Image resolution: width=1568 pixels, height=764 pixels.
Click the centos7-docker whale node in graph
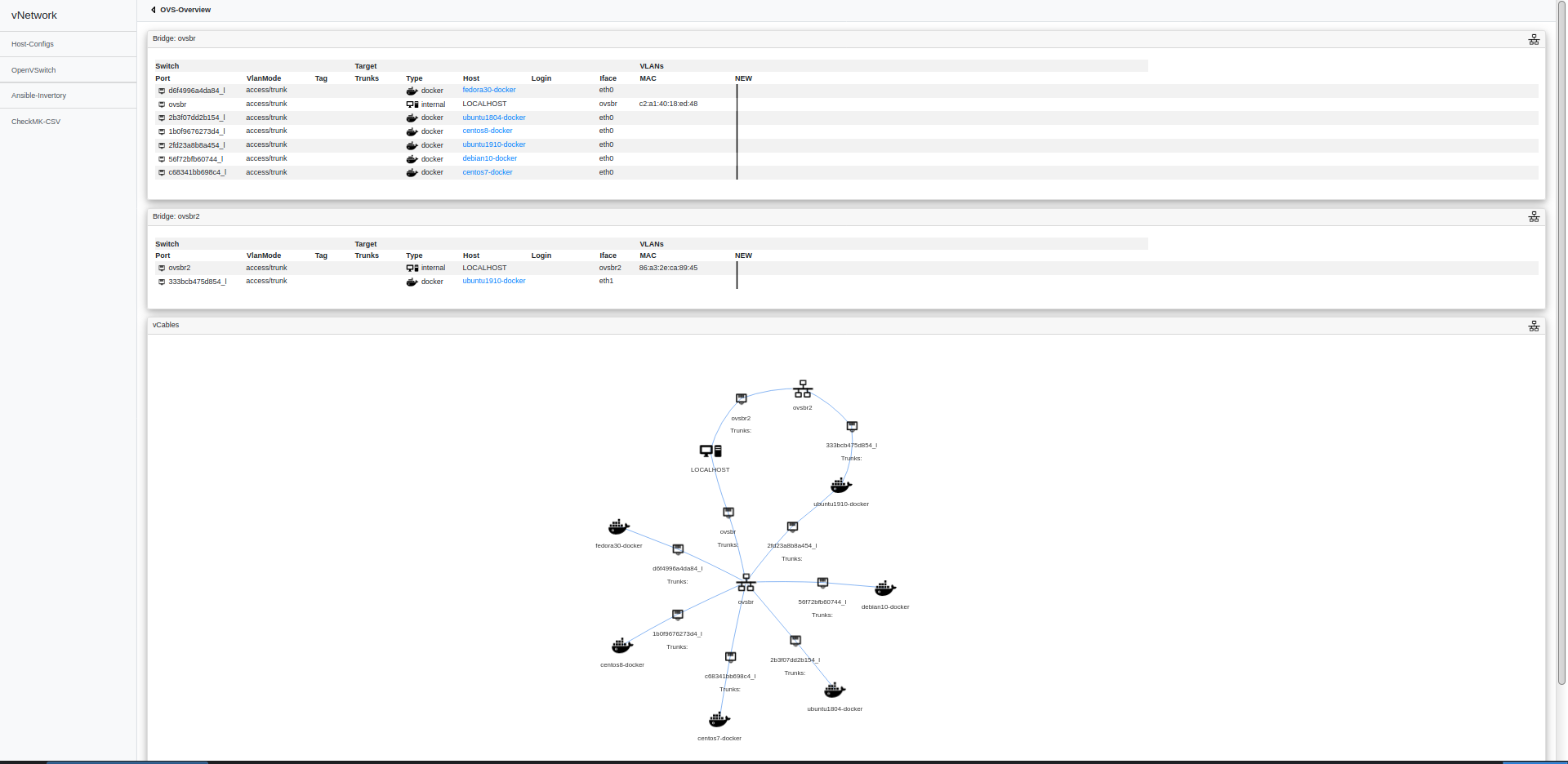[719, 720]
